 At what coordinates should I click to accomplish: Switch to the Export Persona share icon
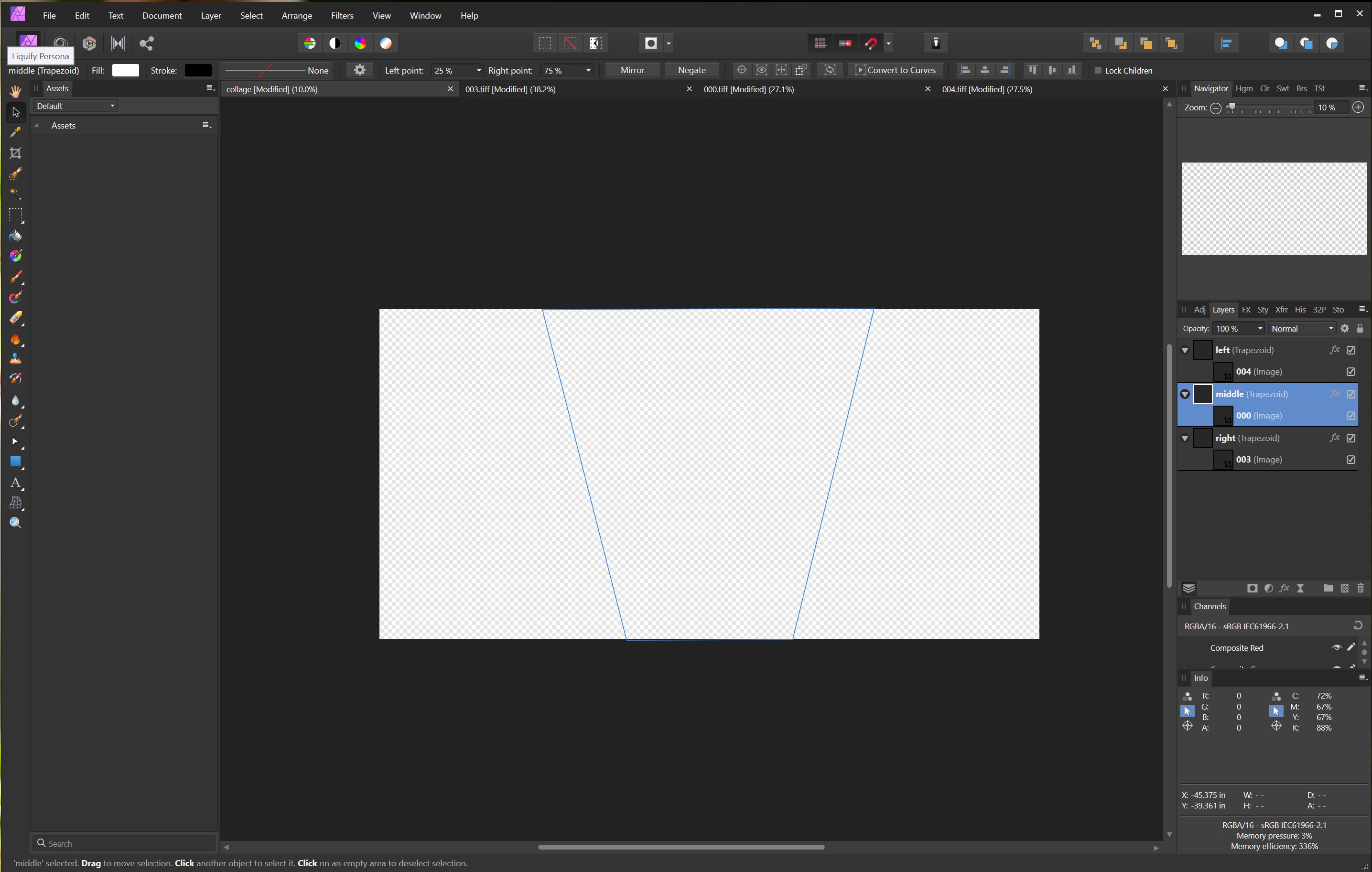coord(146,43)
